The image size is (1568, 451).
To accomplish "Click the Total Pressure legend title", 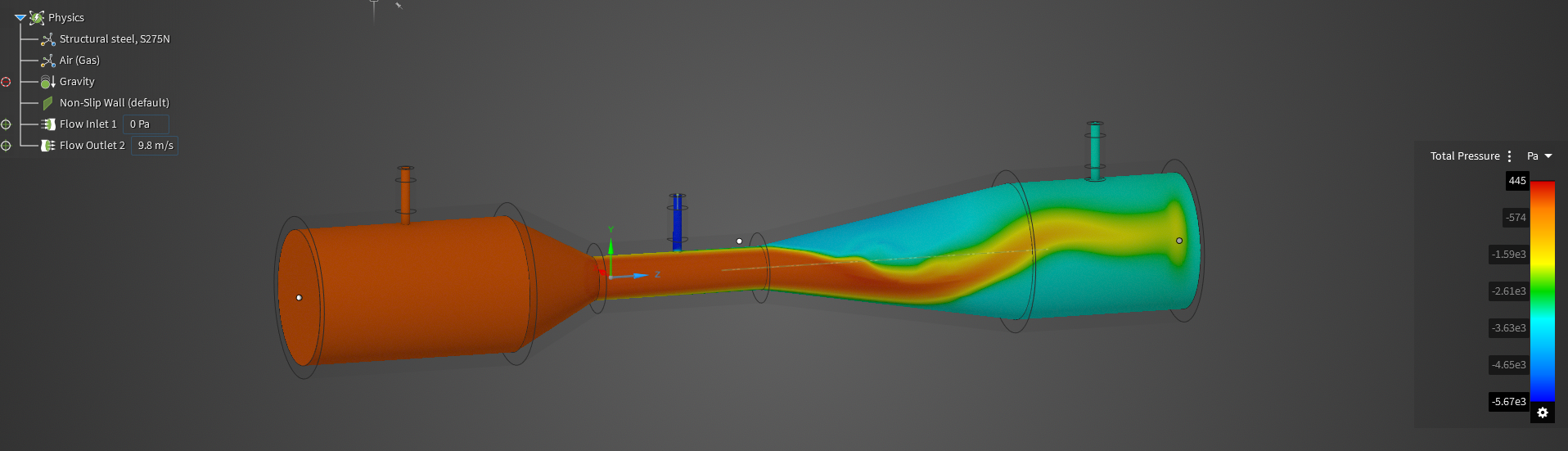I will pos(1465,156).
